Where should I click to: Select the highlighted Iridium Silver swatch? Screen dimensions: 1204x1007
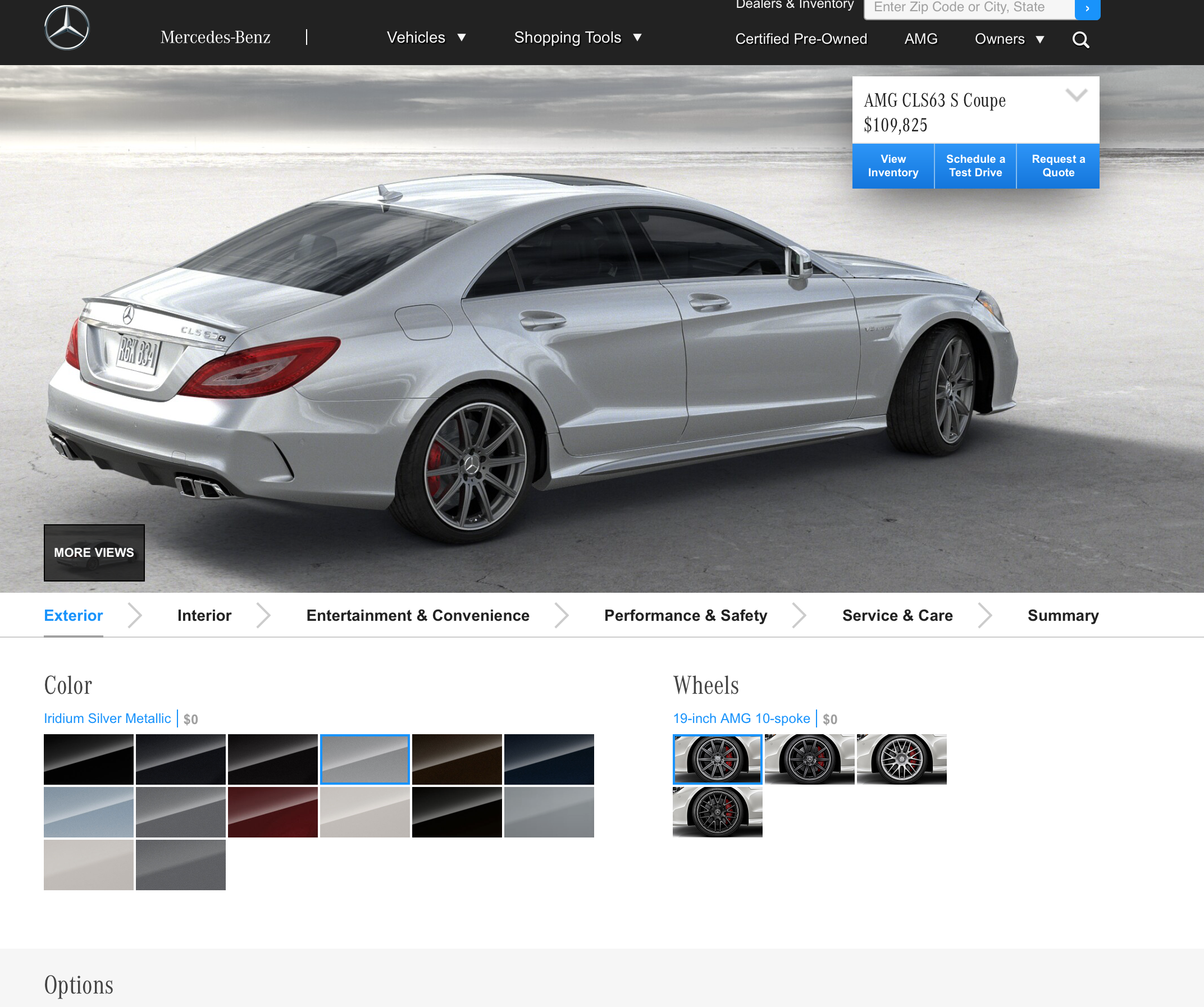[x=364, y=759]
